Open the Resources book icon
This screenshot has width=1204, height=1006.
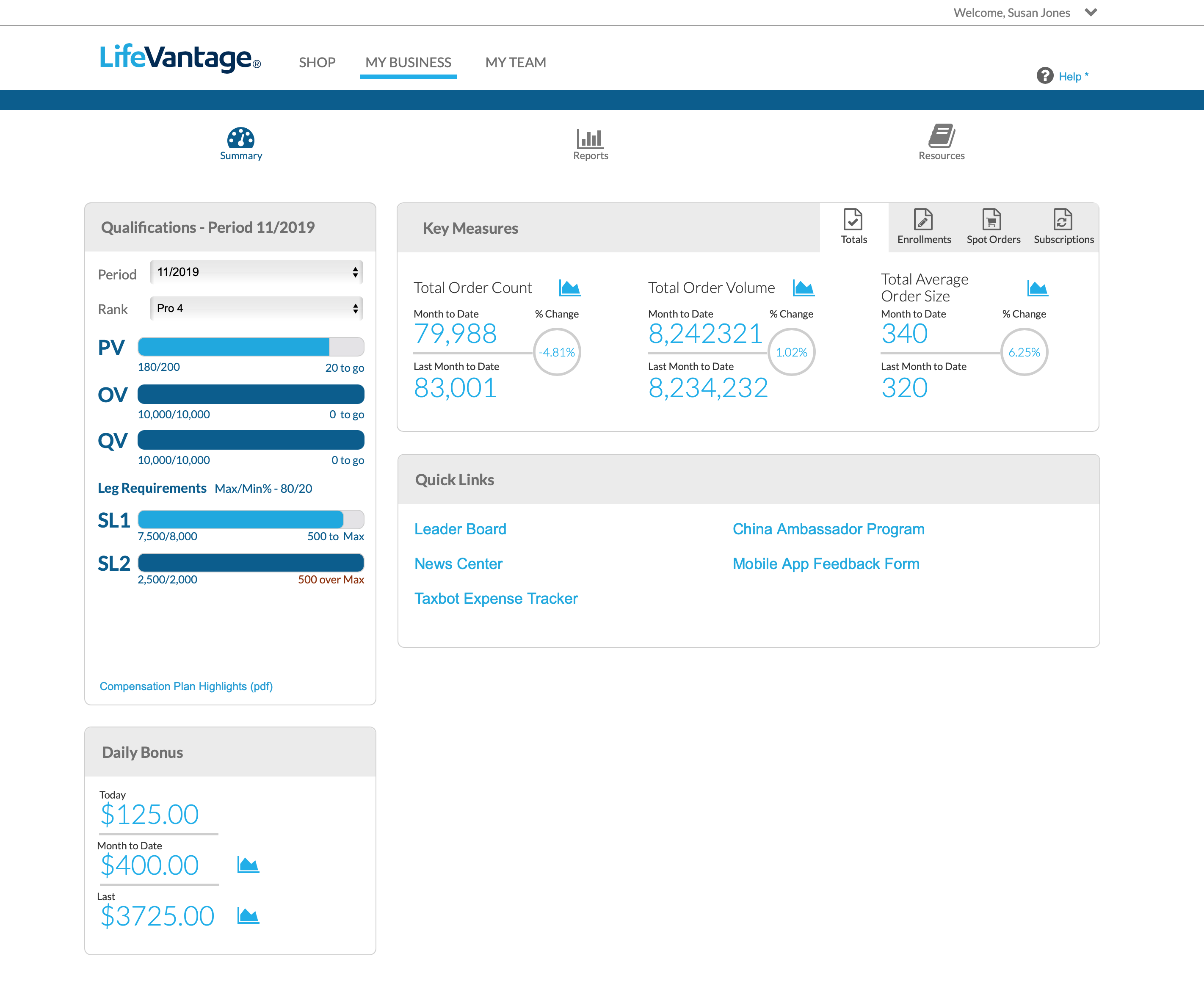941,136
